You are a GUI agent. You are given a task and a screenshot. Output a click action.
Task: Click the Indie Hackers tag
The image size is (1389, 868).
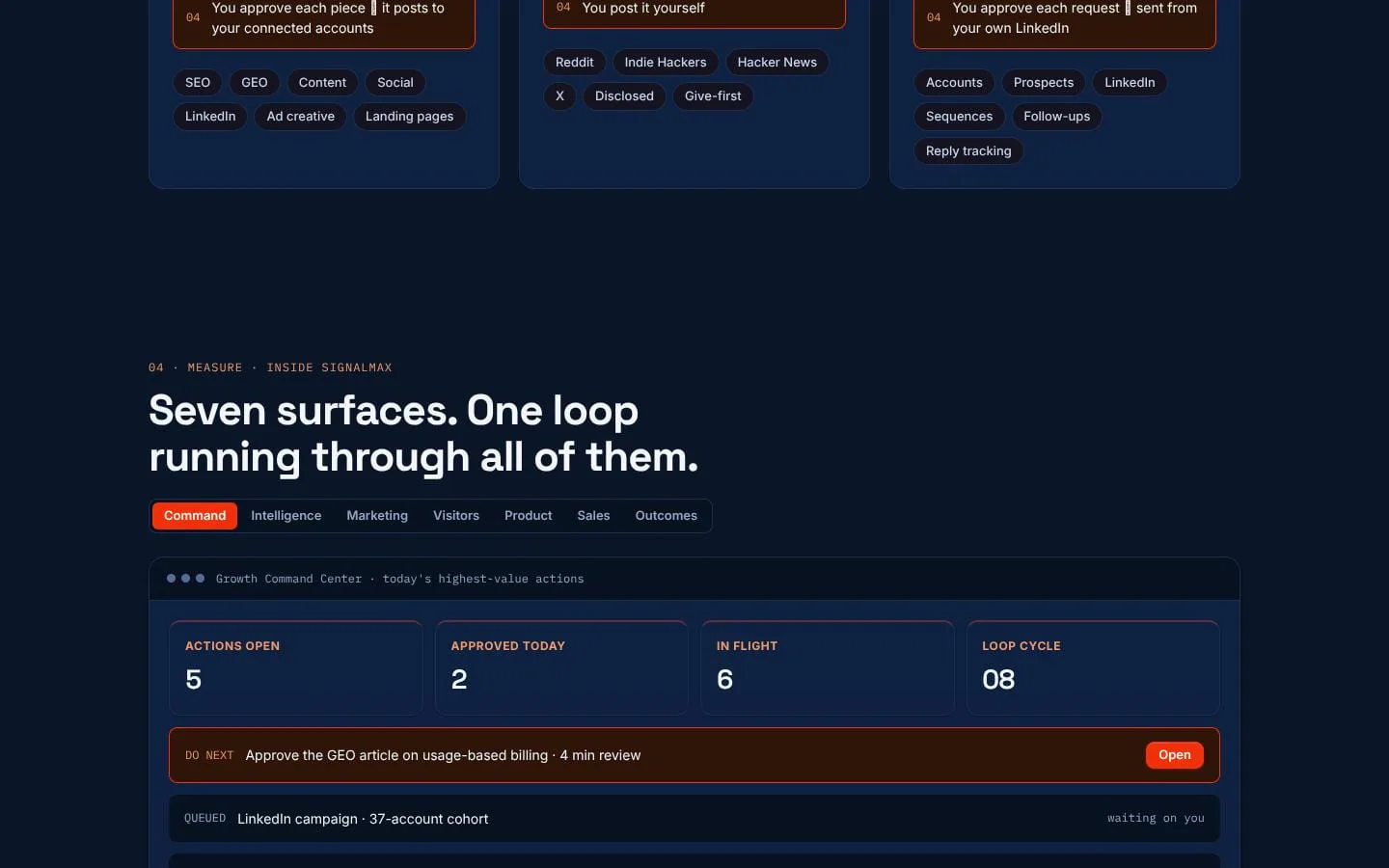click(666, 63)
